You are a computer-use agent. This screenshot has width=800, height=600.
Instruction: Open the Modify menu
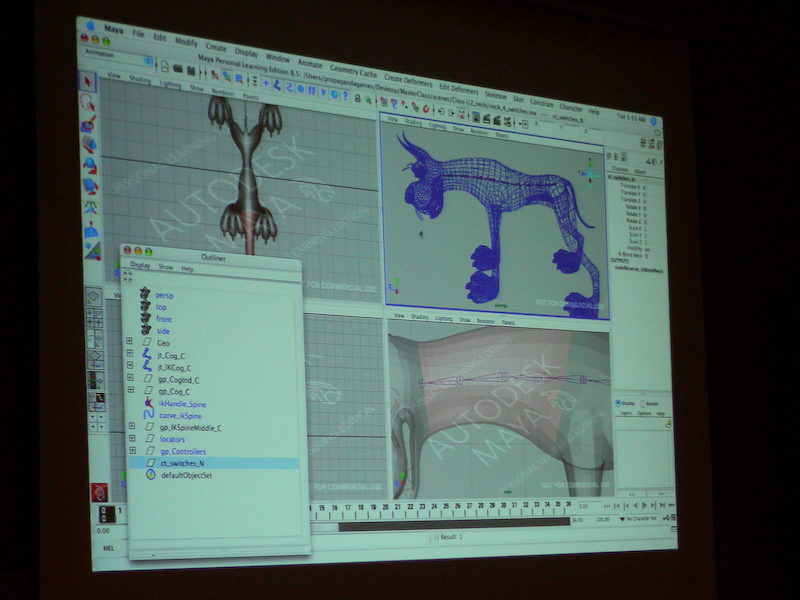pos(186,42)
